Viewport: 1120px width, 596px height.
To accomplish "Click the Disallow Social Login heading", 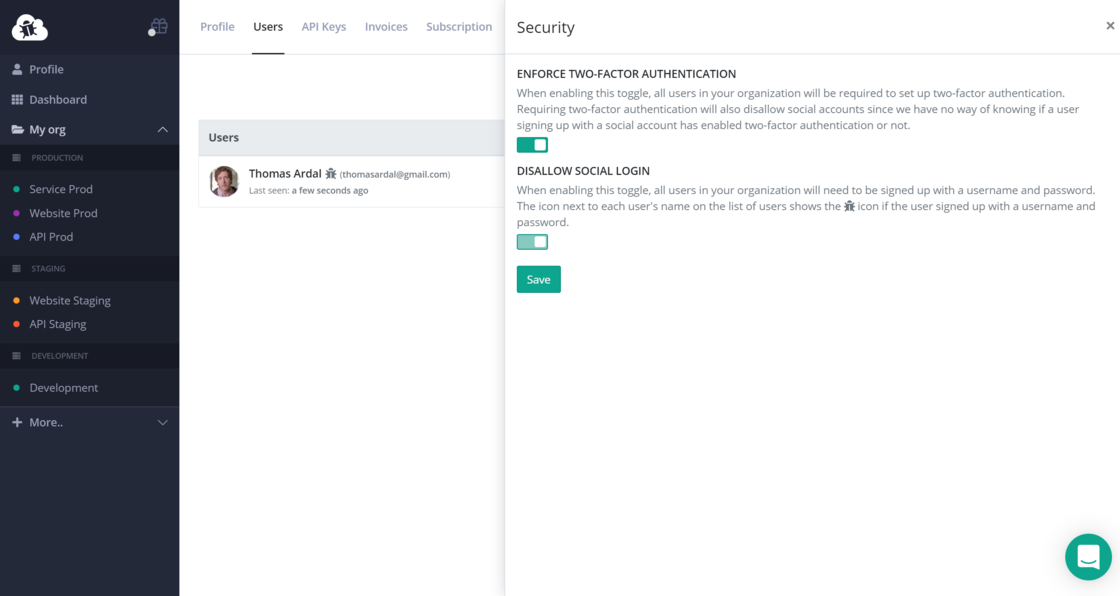I will 584,171.
